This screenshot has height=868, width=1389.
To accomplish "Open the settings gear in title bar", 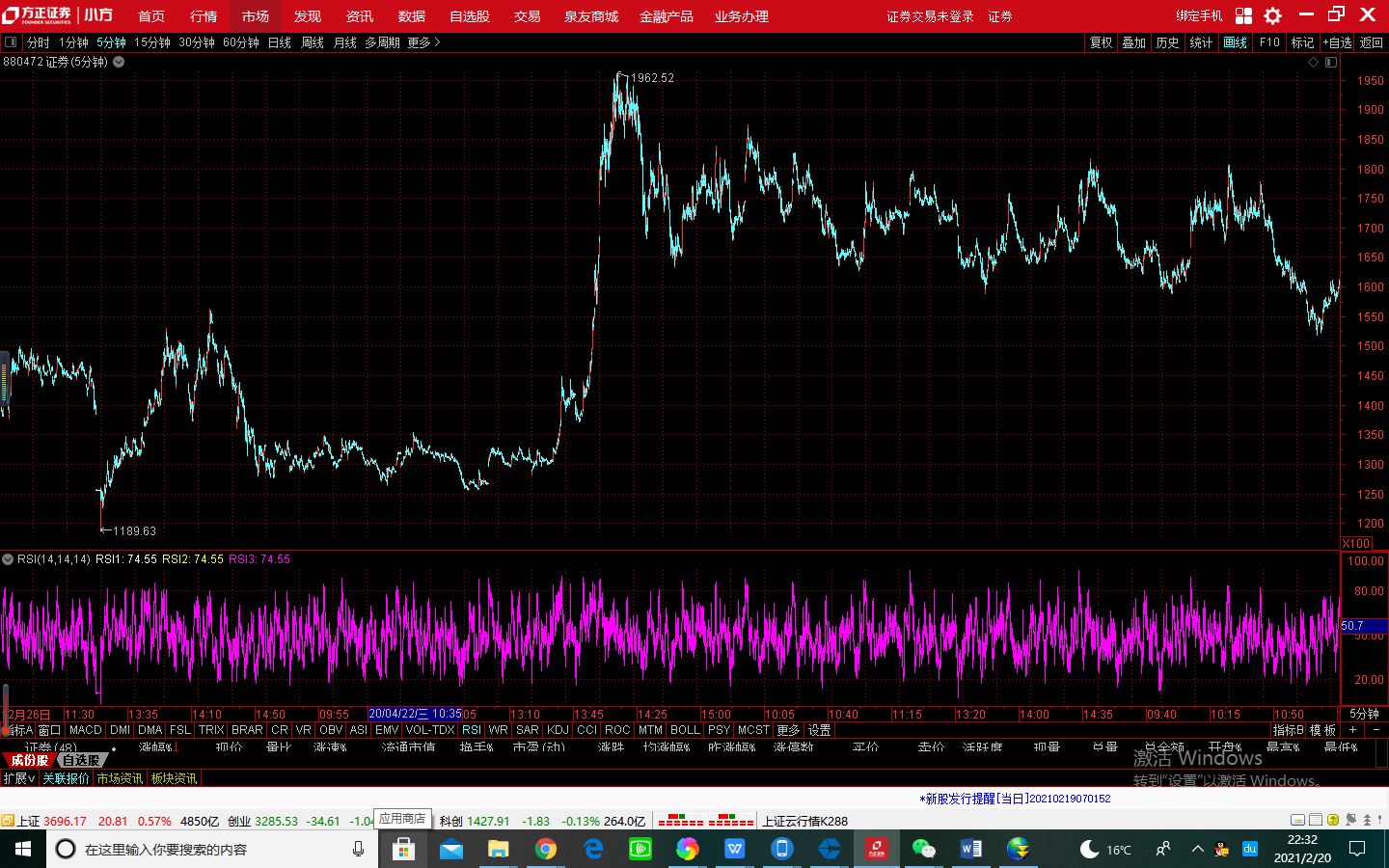I will tap(1273, 15).
